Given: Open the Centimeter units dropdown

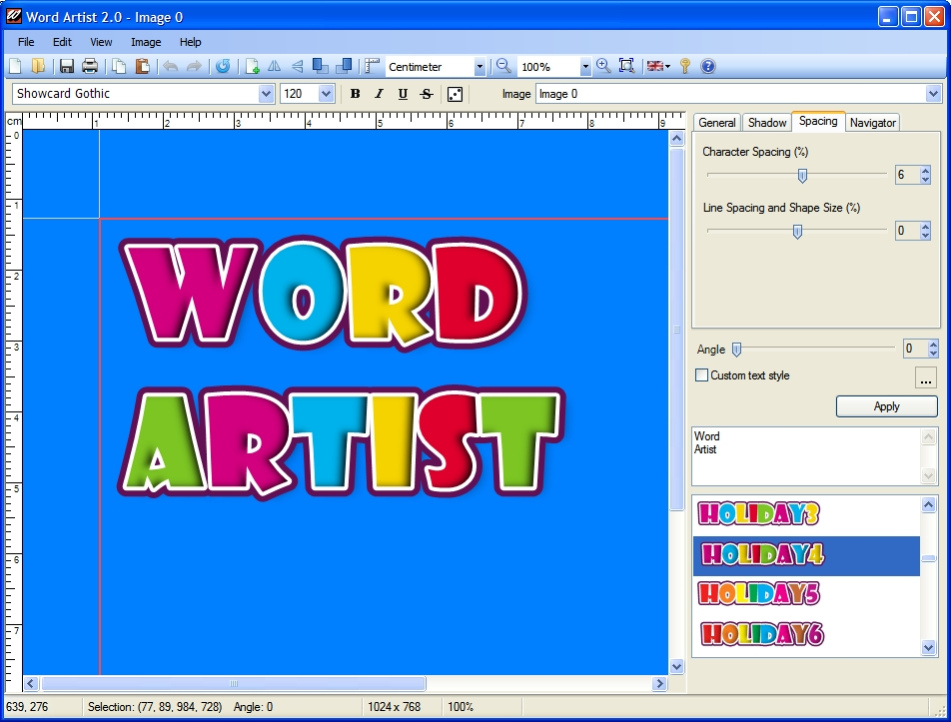Looking at the screenshot, I should [x=479, y=67].
